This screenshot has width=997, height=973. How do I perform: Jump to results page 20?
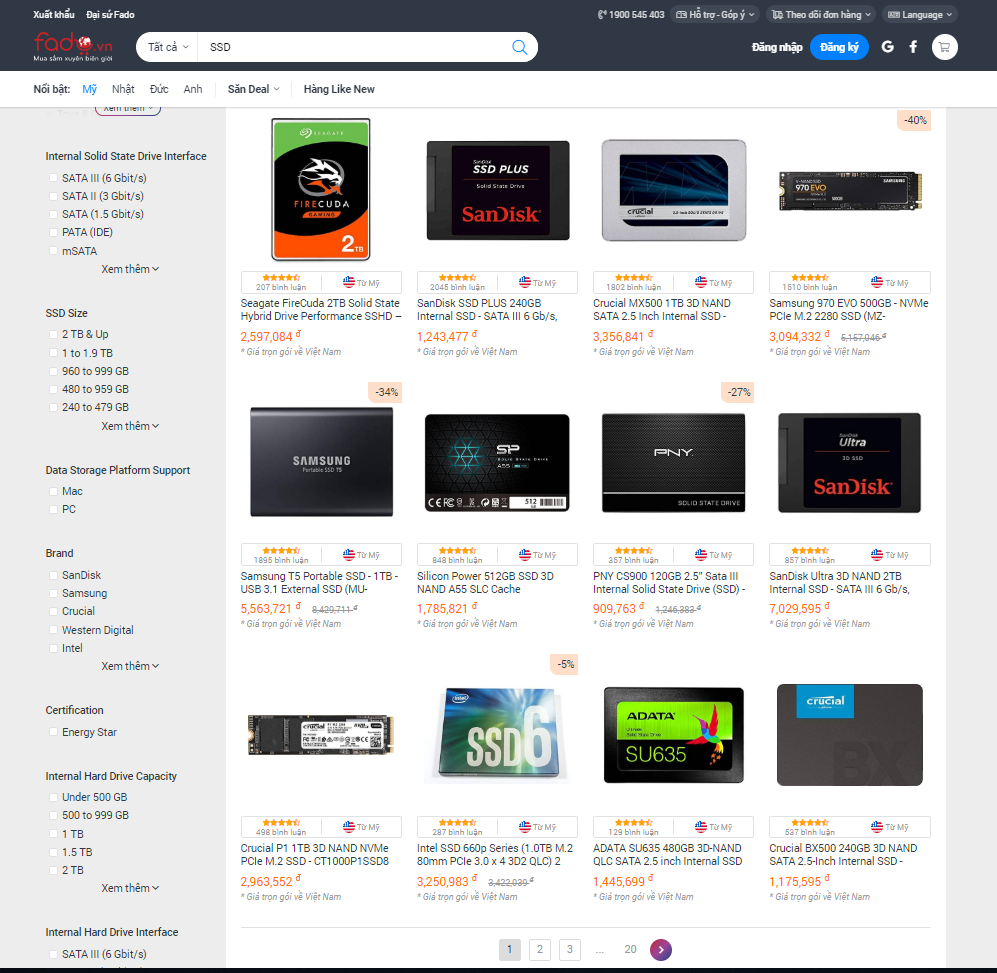pyautogui.click(x=630, y=949)
